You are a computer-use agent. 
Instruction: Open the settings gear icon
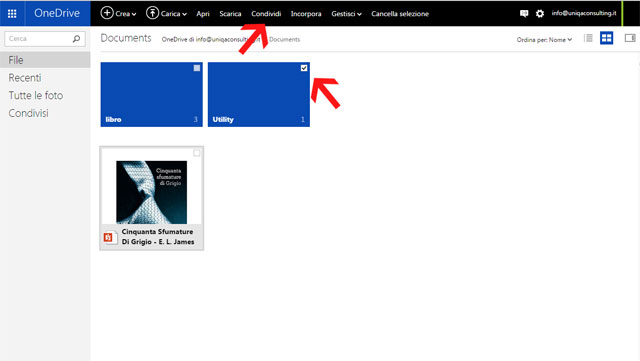click(x=540, y=13)
